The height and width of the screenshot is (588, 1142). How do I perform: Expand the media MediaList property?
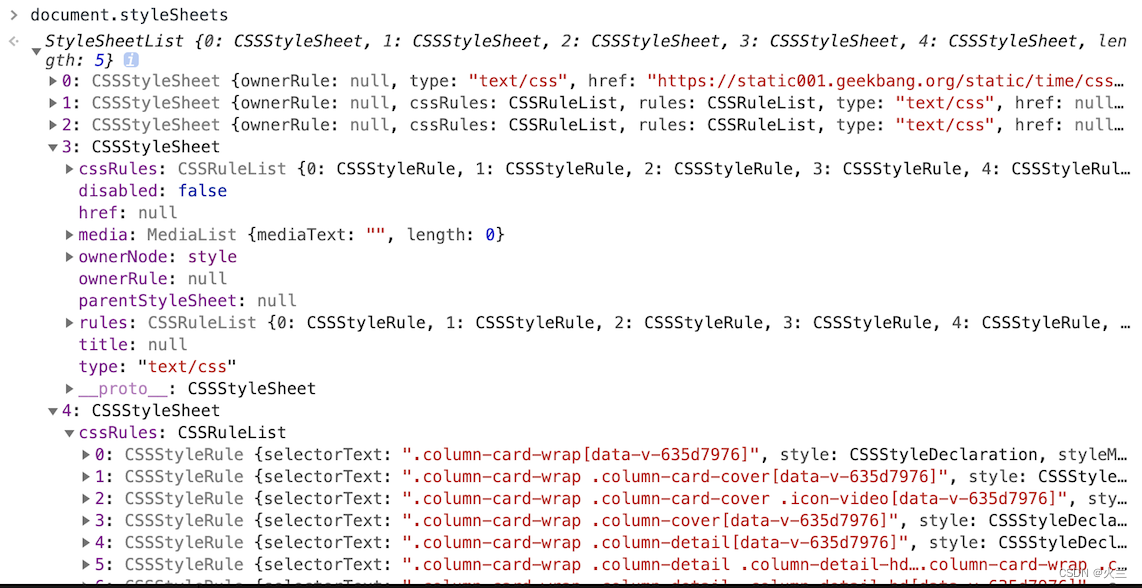(69, 234)
